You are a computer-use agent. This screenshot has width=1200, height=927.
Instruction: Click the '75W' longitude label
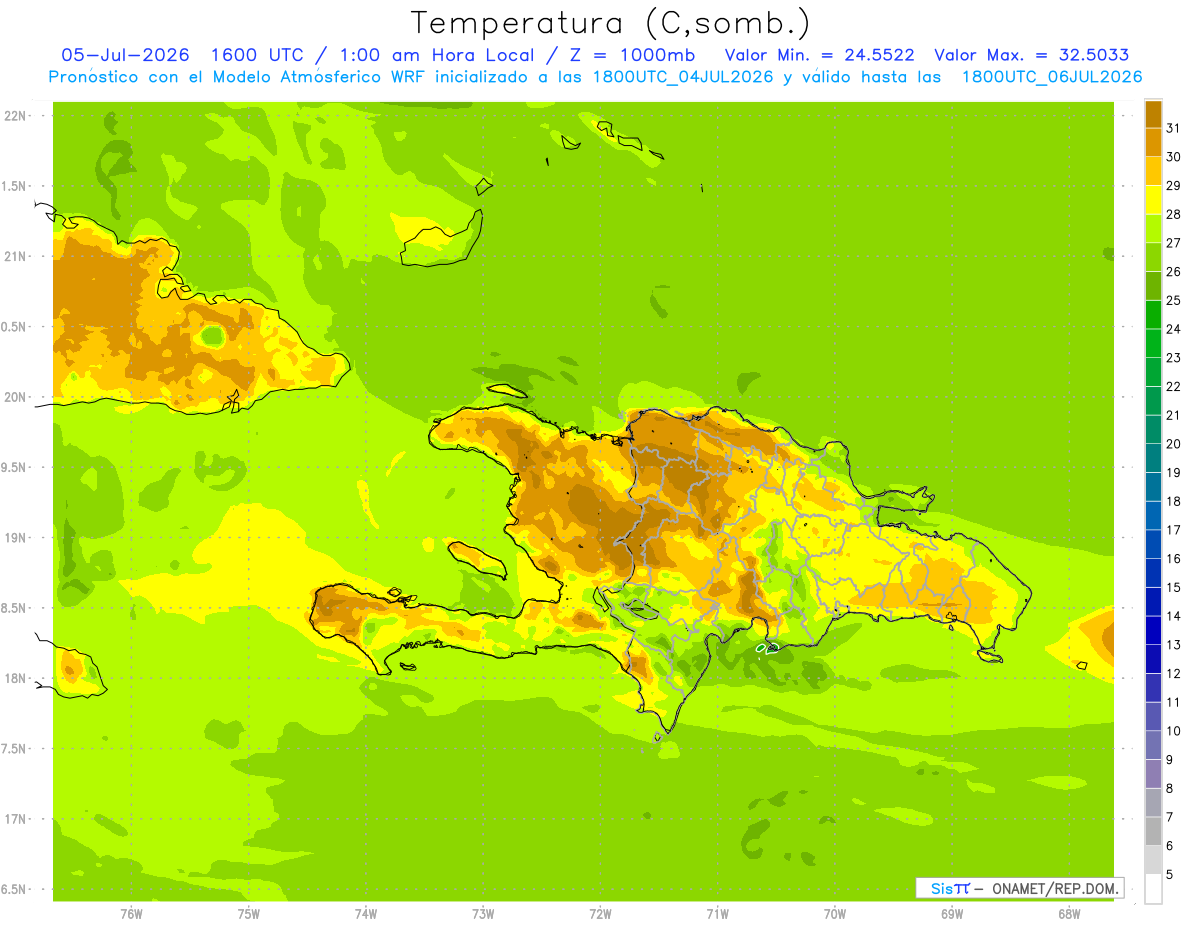[x=249, y=913]
